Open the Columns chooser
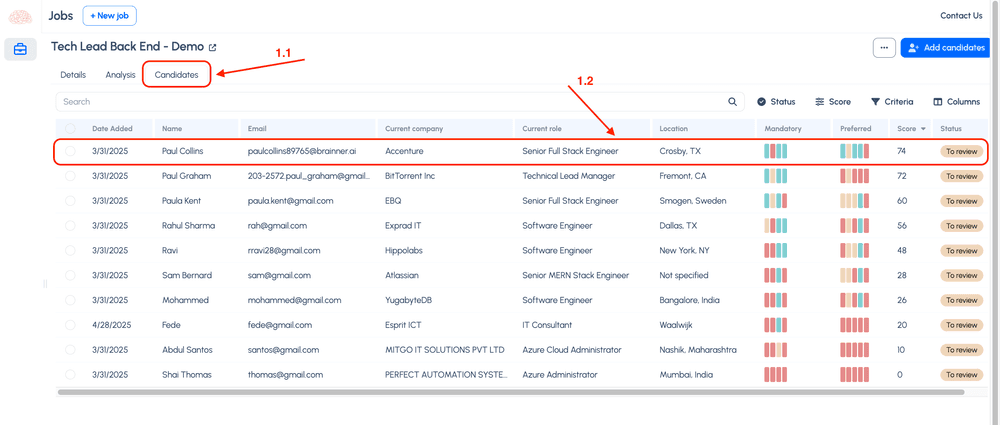Viewport: 1000px width, 425px height. click(x=957, y=102)
